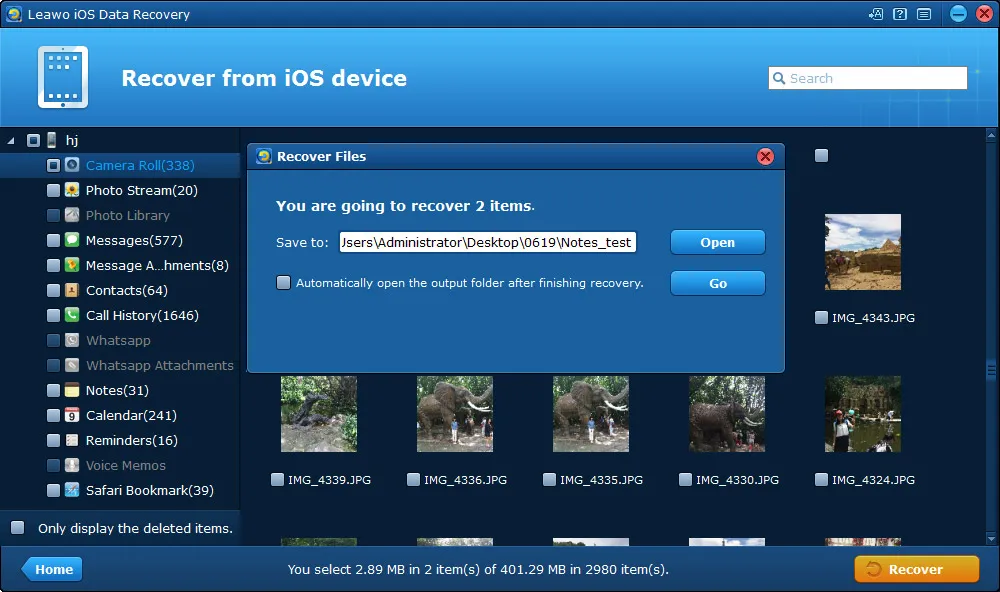This screenshot has height=592, width=1000.
Task: Click the orange Recover button
Action: coord(916,569)
